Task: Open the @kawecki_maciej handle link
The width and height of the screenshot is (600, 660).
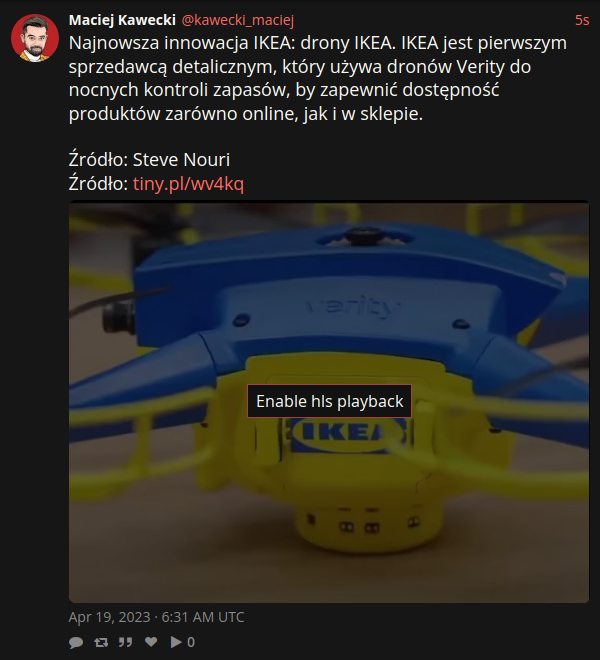Action: click(x=237, y=20)
